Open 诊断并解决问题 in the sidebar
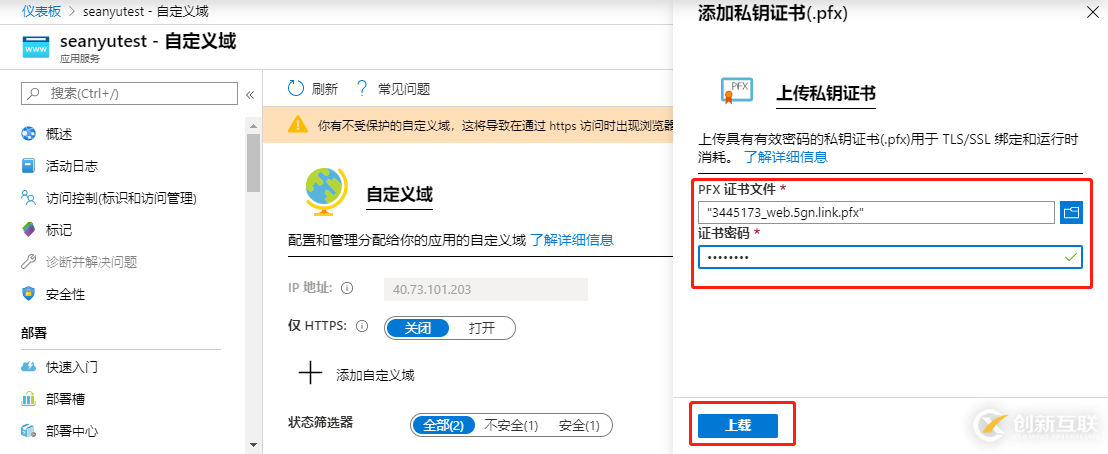The image size is (1108, 454). (91, 262)
